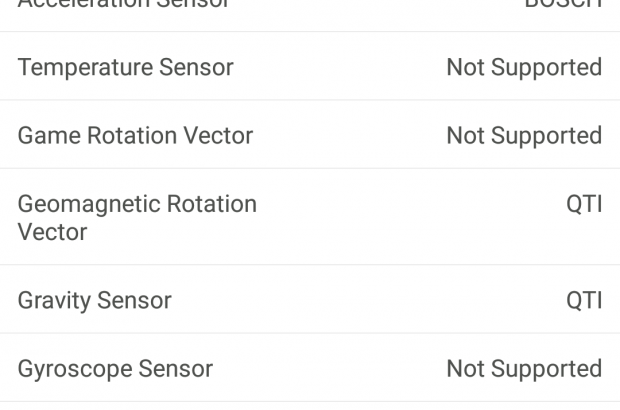Click the partially visible Acceleration Sensor label
Screen dimensions: 620x410
[x=123, y=4]
